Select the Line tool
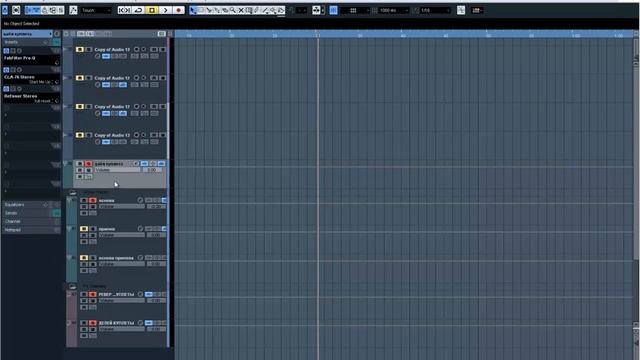 pyautogui.click(x=265, y=10)
